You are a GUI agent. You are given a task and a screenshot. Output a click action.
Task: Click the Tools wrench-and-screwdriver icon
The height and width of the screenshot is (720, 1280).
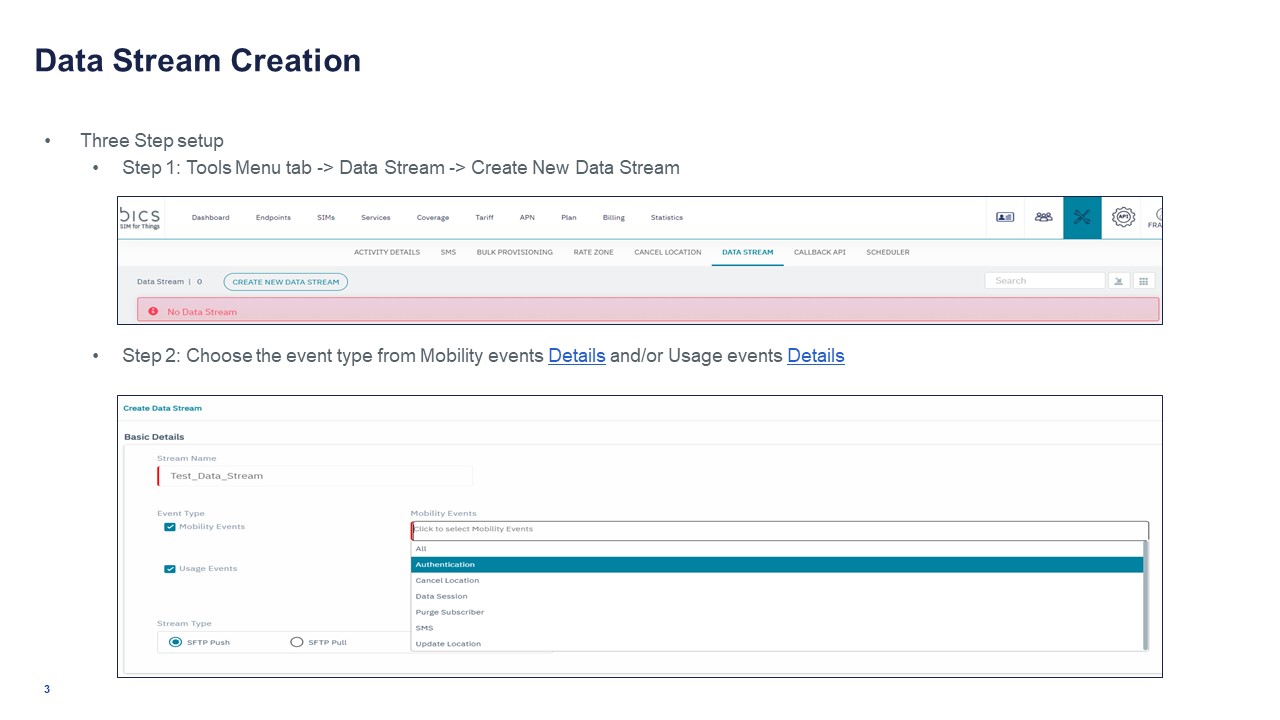[x=1081, y=217]
